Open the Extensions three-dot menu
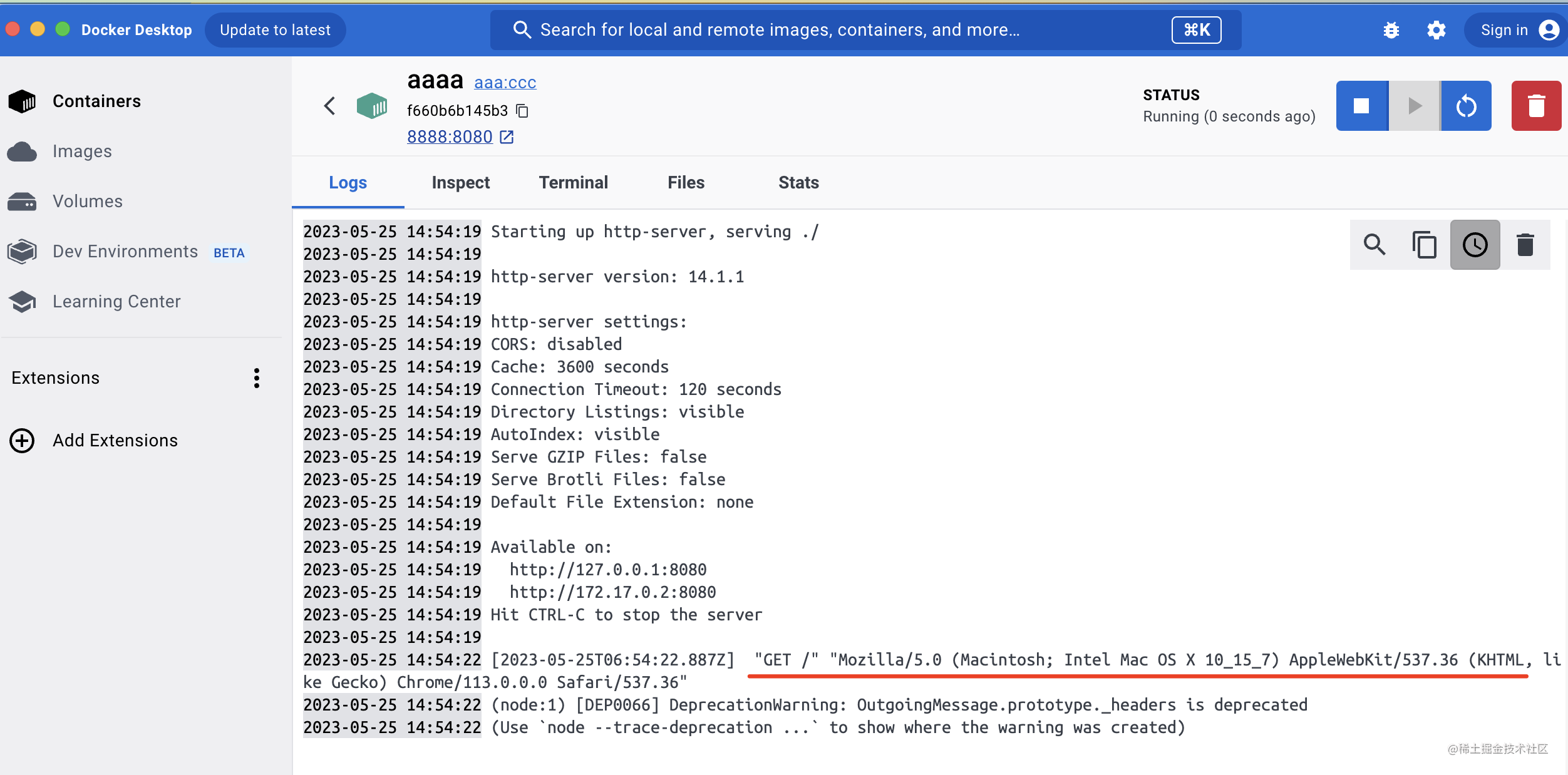 tap(257, 378)
